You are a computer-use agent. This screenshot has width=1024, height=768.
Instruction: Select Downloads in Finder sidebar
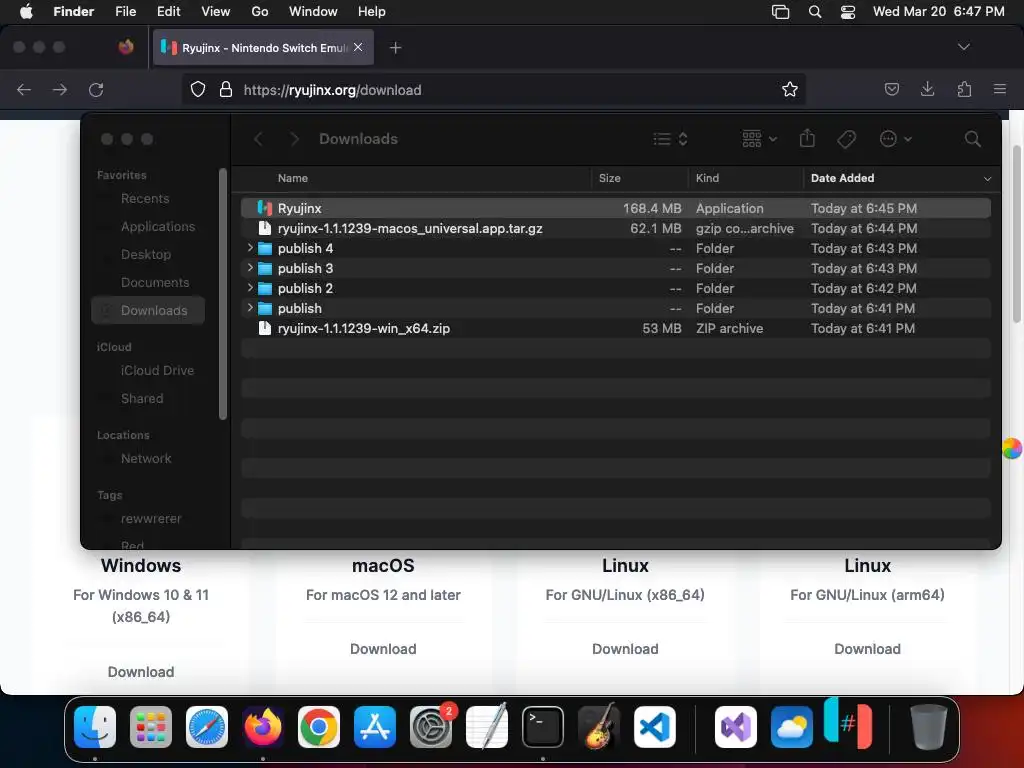point(148,311)
